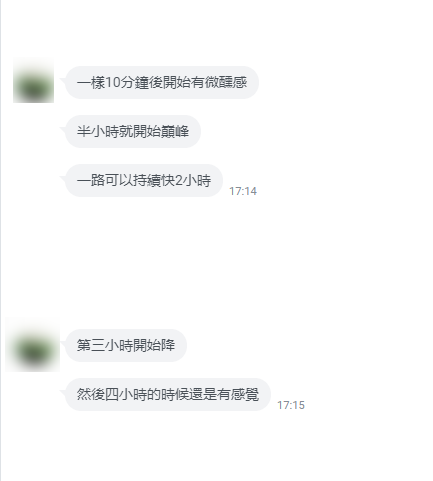Select the message 然後四小時的時候還是有感覺
Screen dimensions: 433x481
(168, 394)
